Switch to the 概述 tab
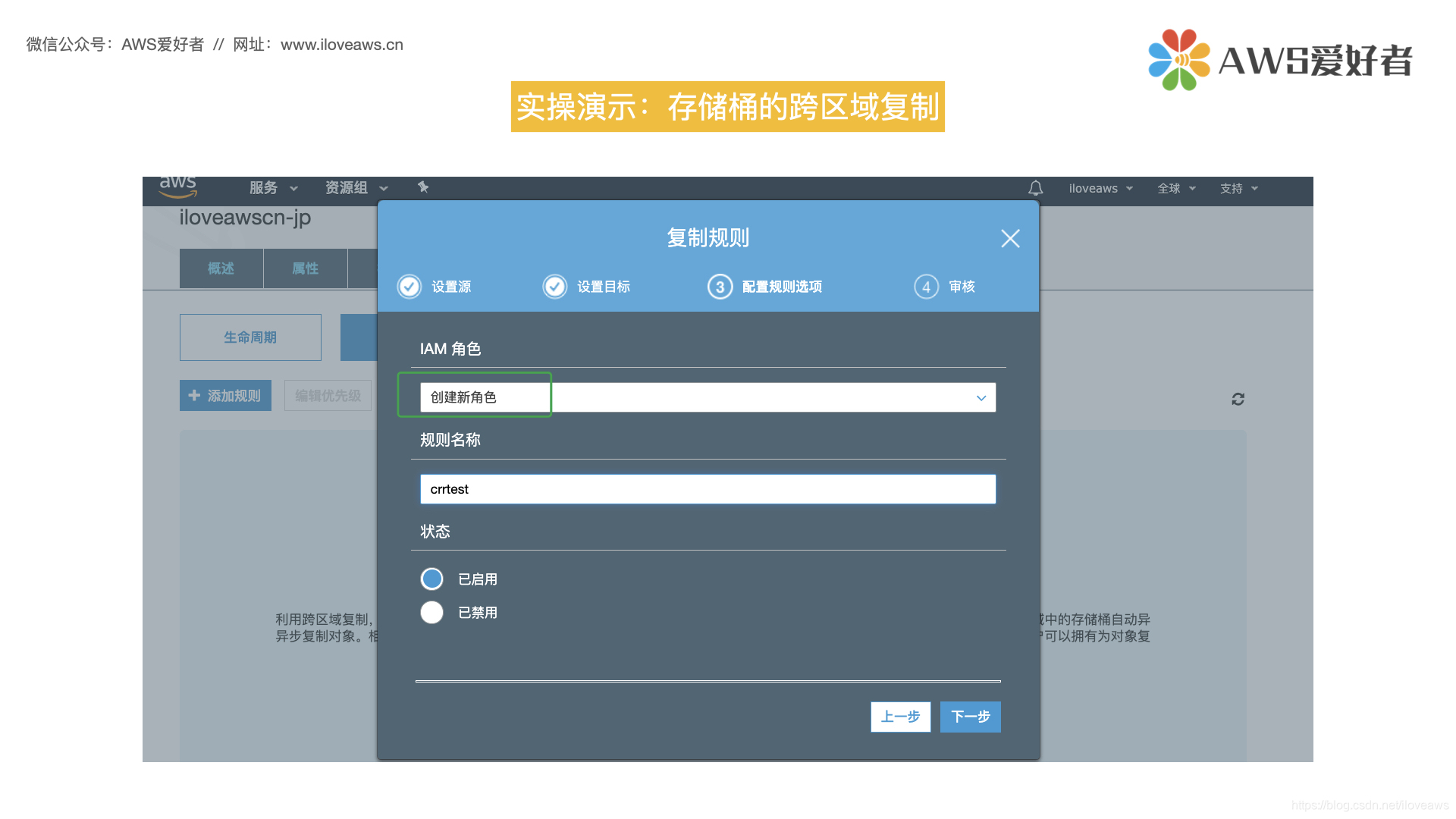The image size is (1456, 819). coord(221,268)
